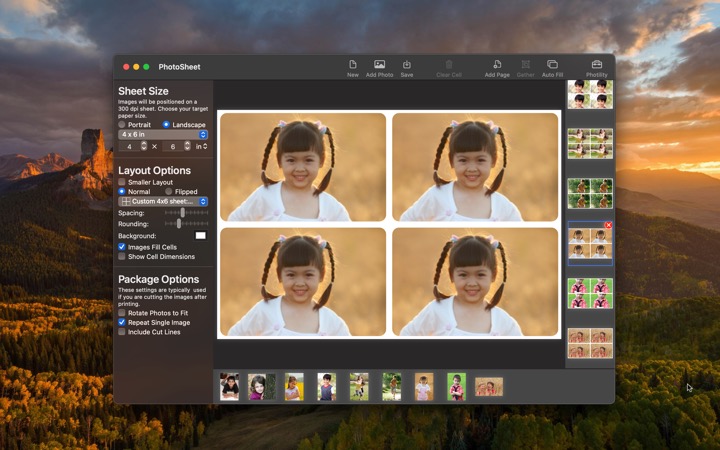Select the first photo in the bottom strip
The image size is (720, 450).
tap(229, 387)
